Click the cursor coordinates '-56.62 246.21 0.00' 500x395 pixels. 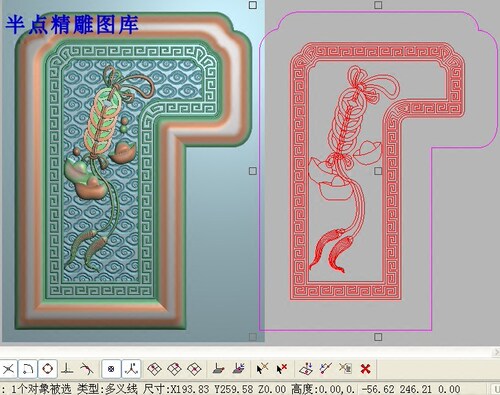pos(411,389)
